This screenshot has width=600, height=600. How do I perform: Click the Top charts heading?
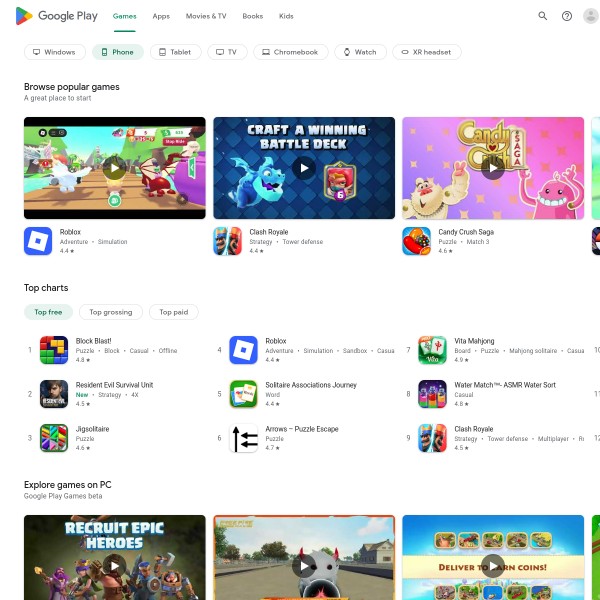tap(46, 288)
